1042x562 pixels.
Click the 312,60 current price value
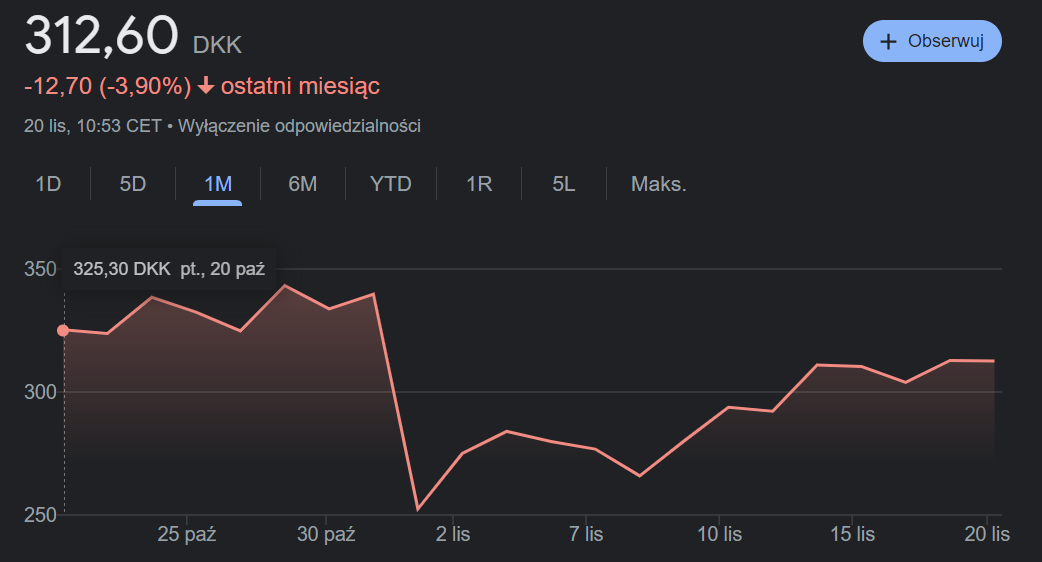(x=101, y=37)
